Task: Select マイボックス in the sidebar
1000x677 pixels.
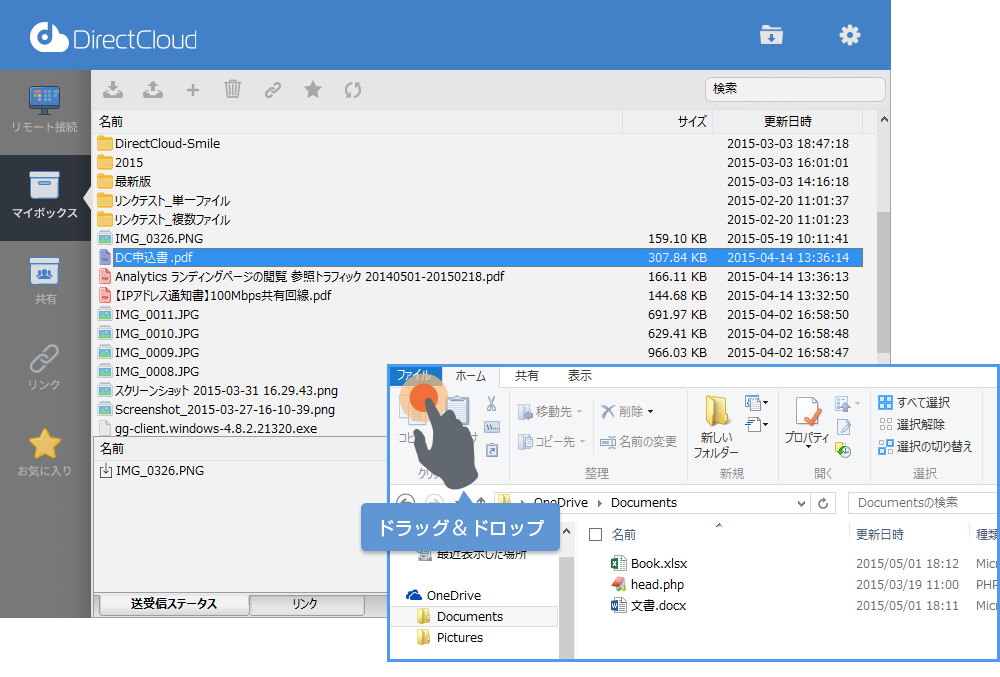Action: point(45,196)
